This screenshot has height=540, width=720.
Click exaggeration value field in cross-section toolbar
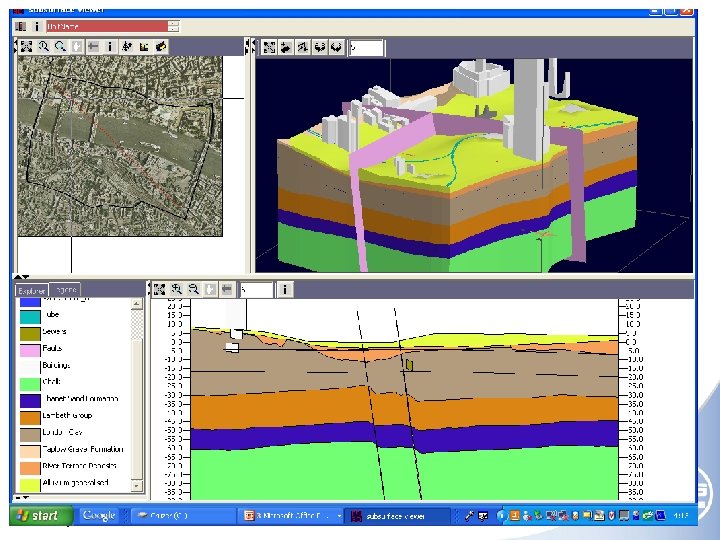point(256,289)
